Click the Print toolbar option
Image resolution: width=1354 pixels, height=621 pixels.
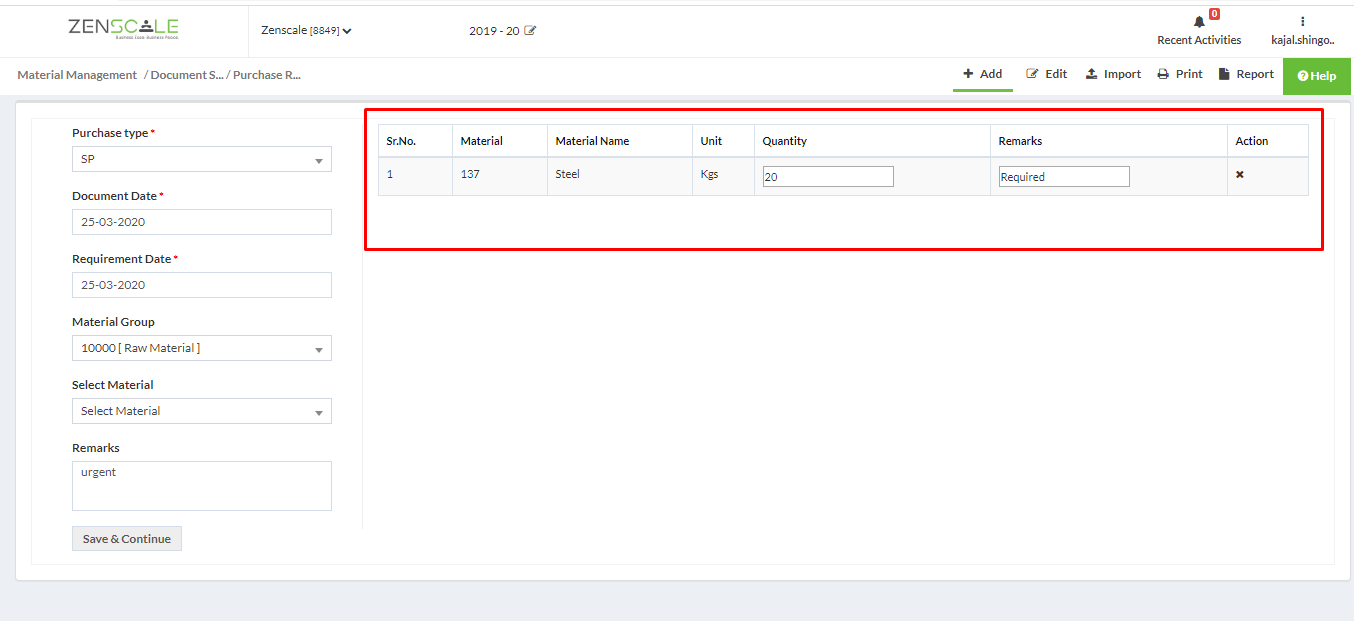[x=1180, y=74]
